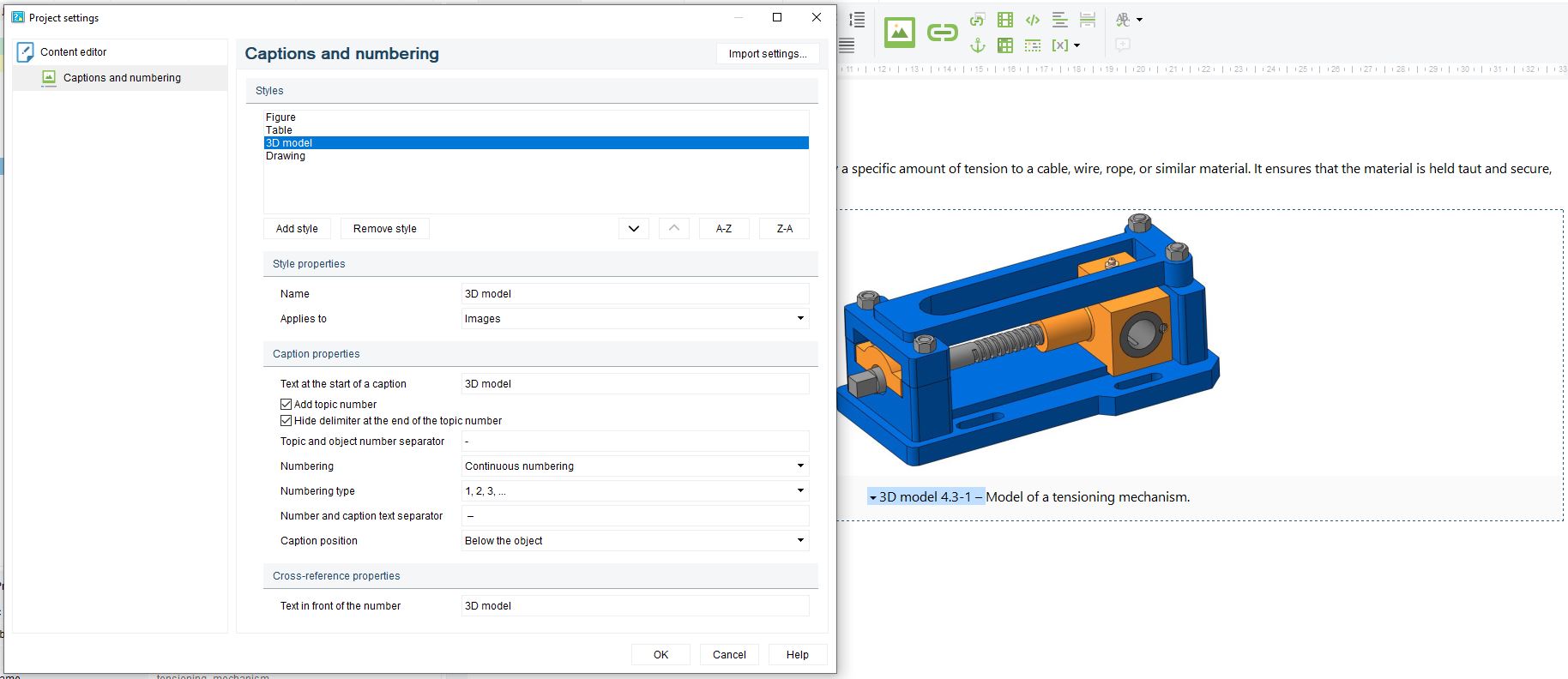Click the Project settings window title icon
The height and width of the screenshot is (679, 1568).
[x=18, y=17]
